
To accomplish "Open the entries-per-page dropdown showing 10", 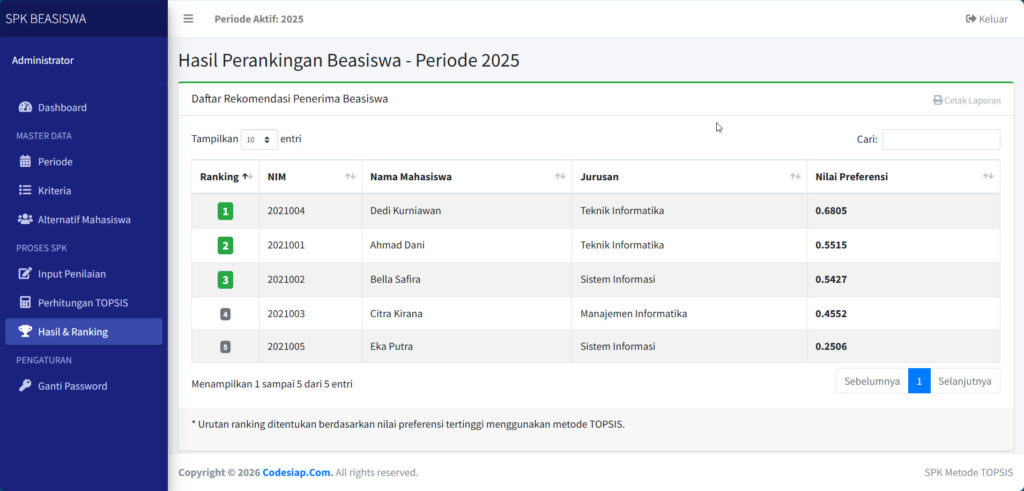I will (259, 140).
